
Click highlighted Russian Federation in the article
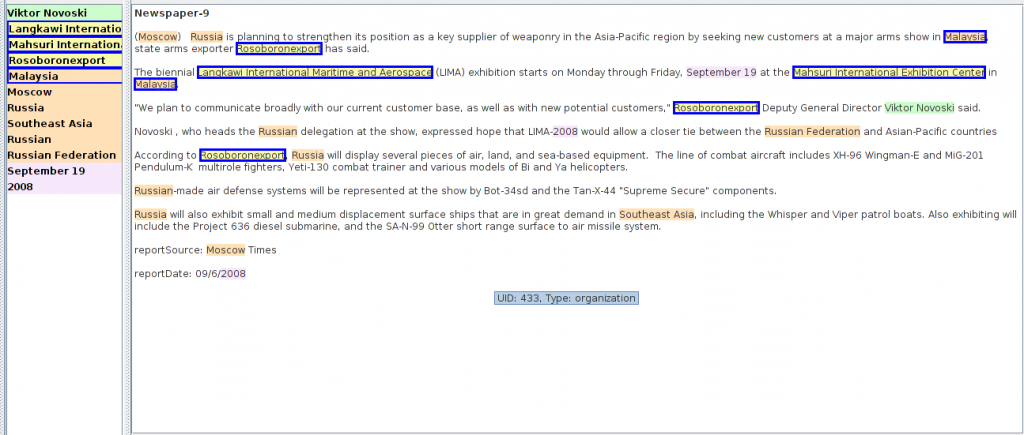tap(812, 132)
